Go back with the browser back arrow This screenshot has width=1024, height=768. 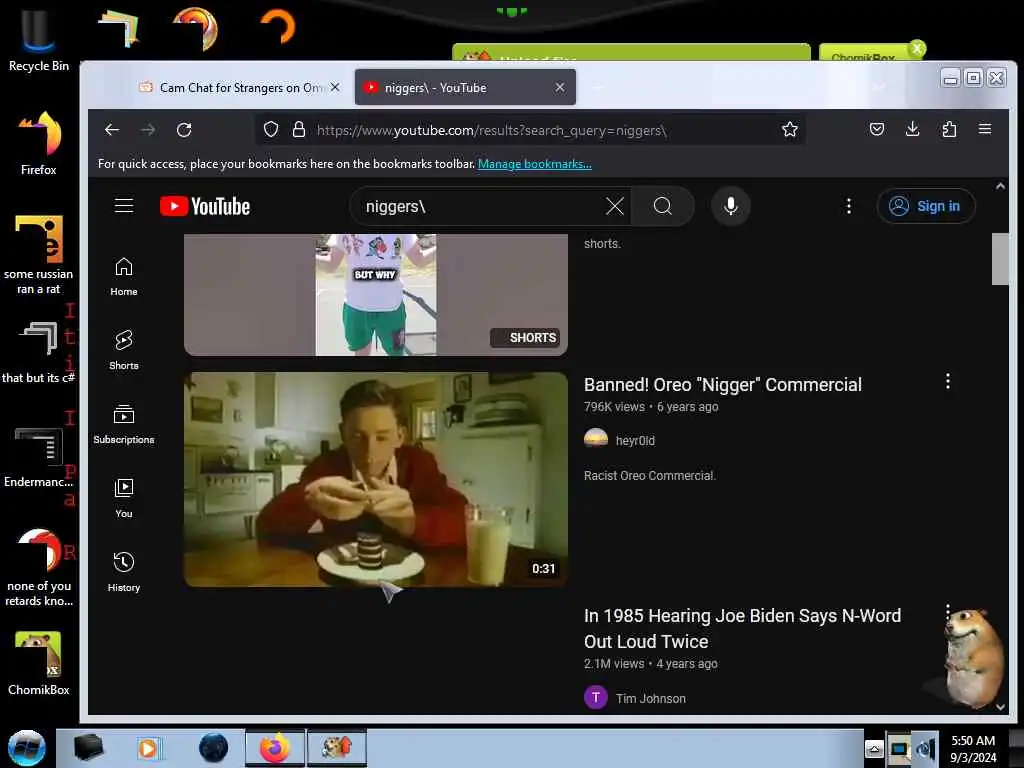tap(112, 130)
